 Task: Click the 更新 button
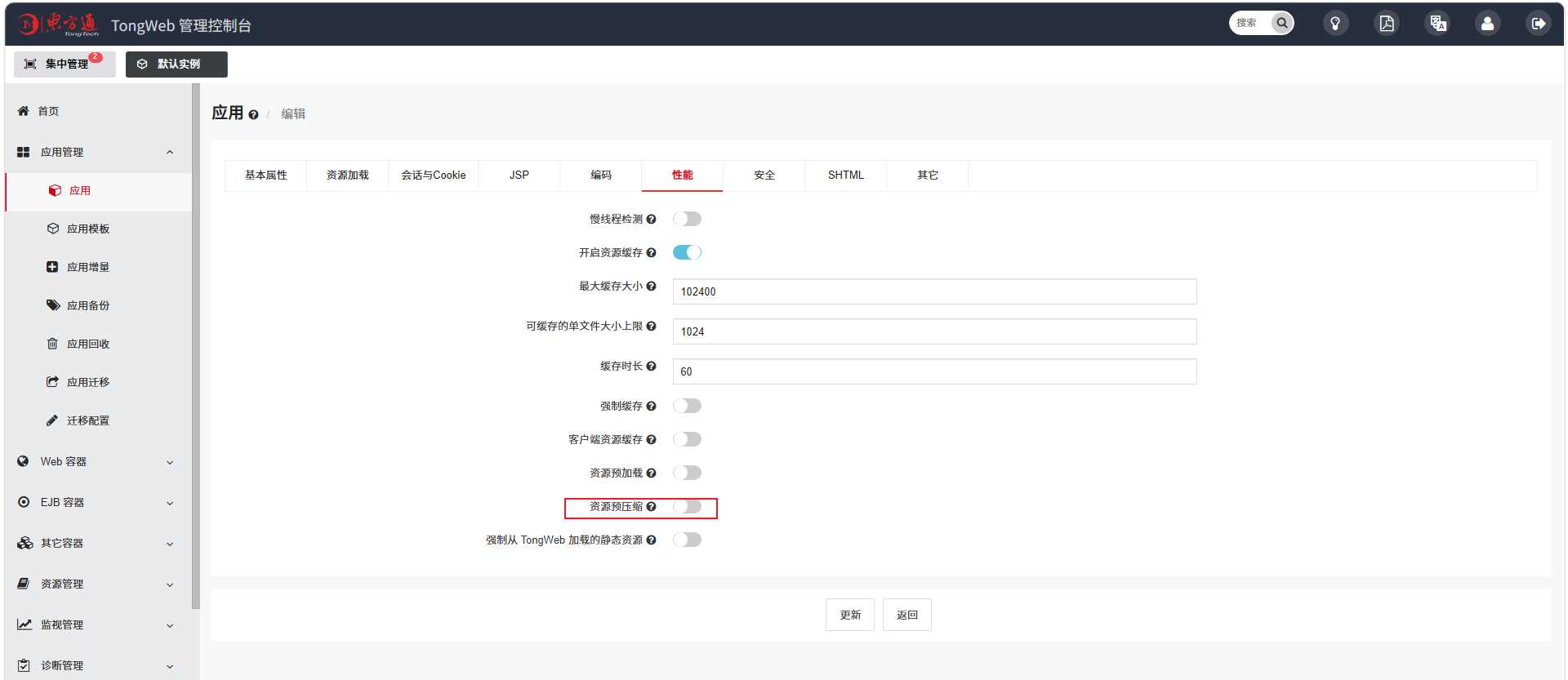[x=850, y=615]
